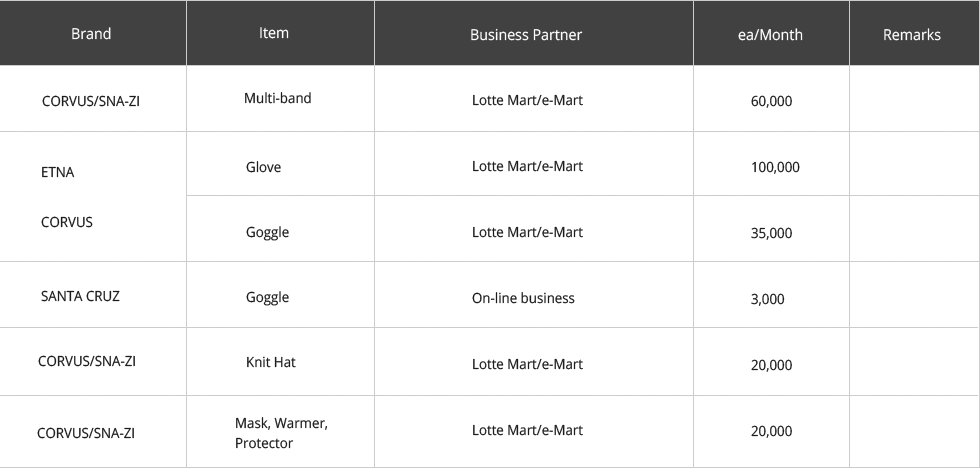Select the 35,000 quantity cell
The image size is (980, 469).
[x=771, y=233]
